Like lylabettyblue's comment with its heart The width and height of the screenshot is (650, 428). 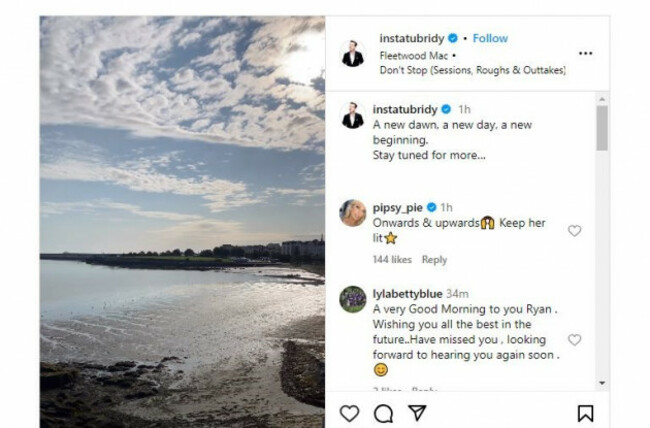[574, 340]
